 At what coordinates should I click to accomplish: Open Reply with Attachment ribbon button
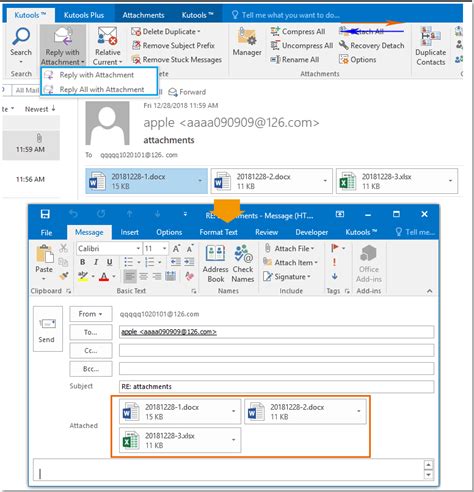(x=62, y=46)
